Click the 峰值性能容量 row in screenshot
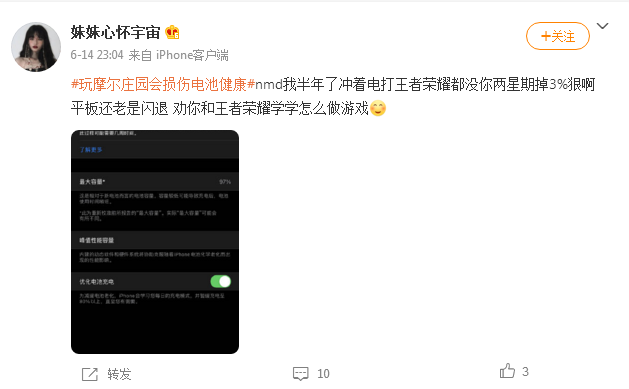The height and width of the screenshot is (389, 629). (x=155, y=240)
